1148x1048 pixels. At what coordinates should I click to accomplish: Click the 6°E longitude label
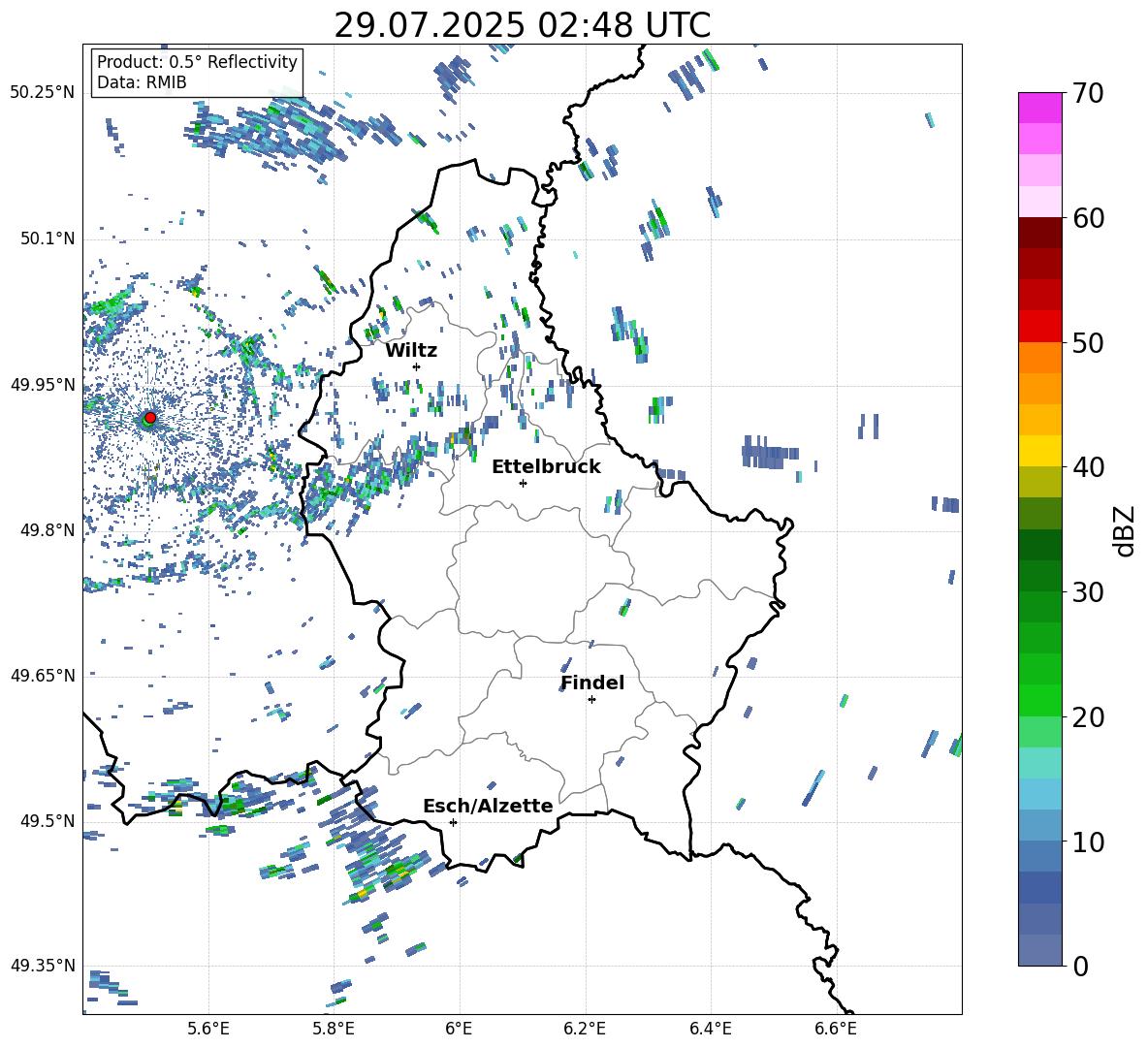[459, 1029]
